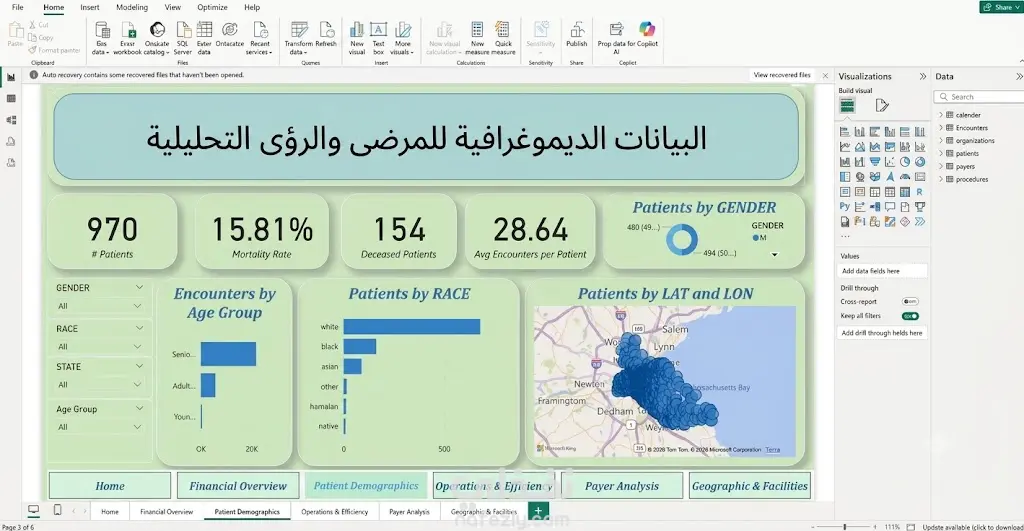The image size is (1024, 531).
Task: Select the trophy metrics visual icon
Action: pos(920,207)
